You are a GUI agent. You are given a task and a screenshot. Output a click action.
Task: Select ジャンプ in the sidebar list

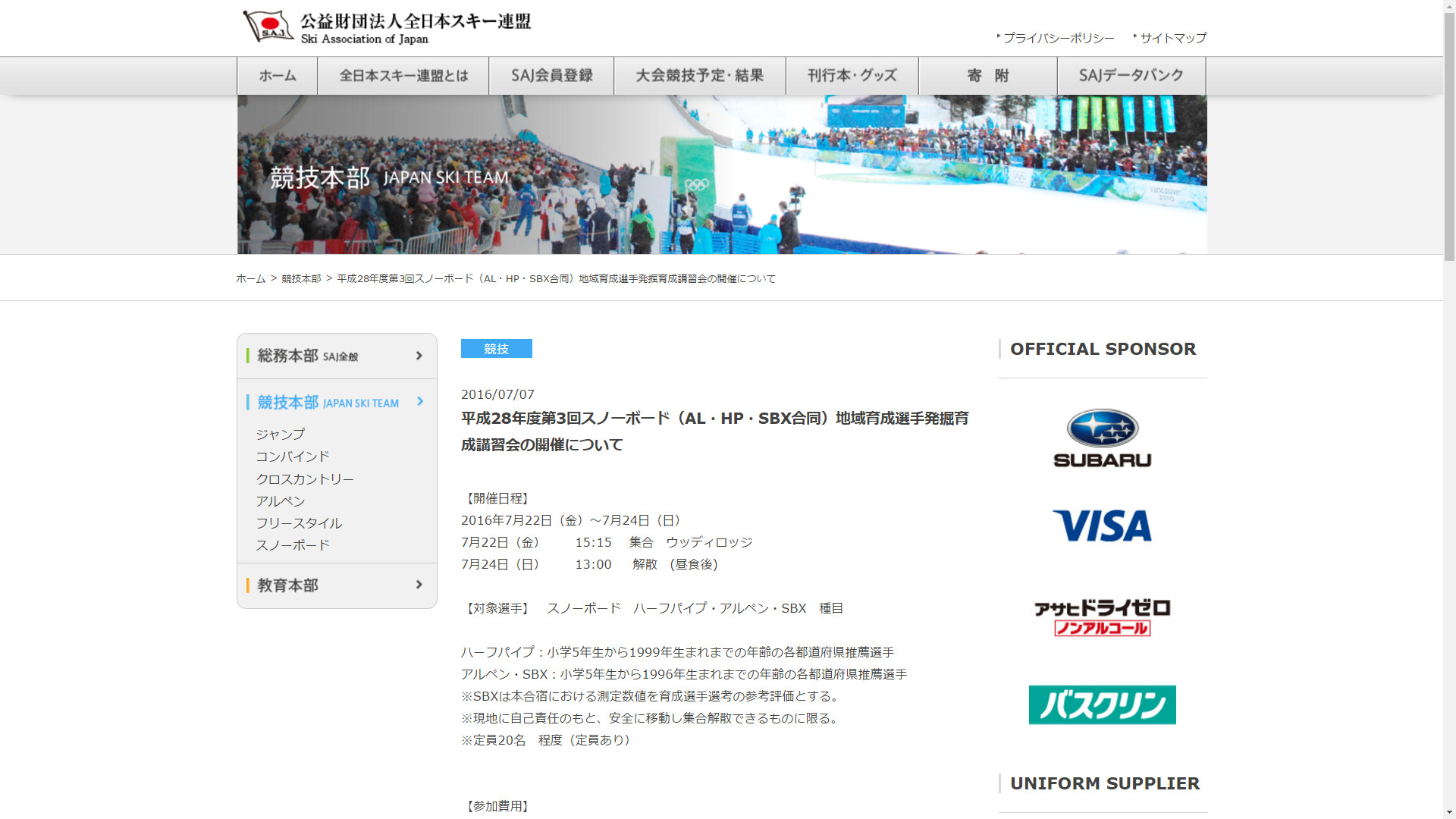pos(280,435)
